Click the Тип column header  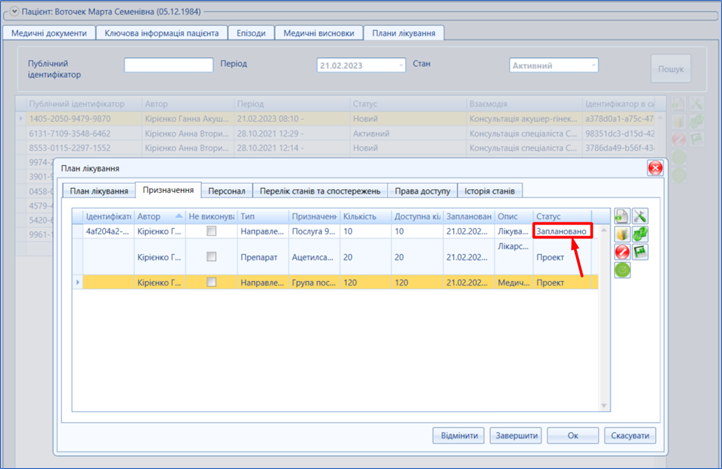pyautogui.click(x=263, y=216)
